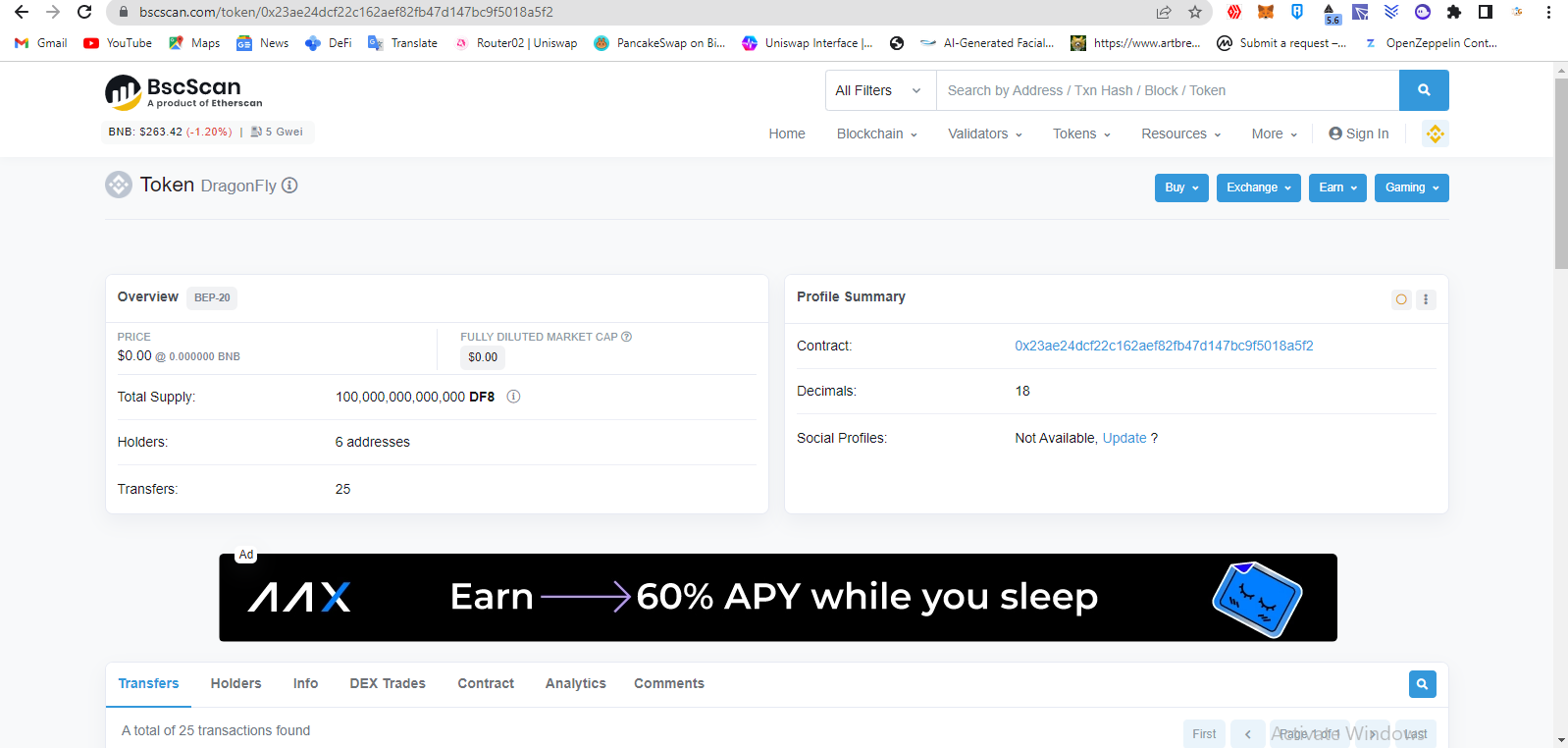Open the All Filters dropdown
This screenshot has height=748, width=1568.
click(x=879, y=90)
